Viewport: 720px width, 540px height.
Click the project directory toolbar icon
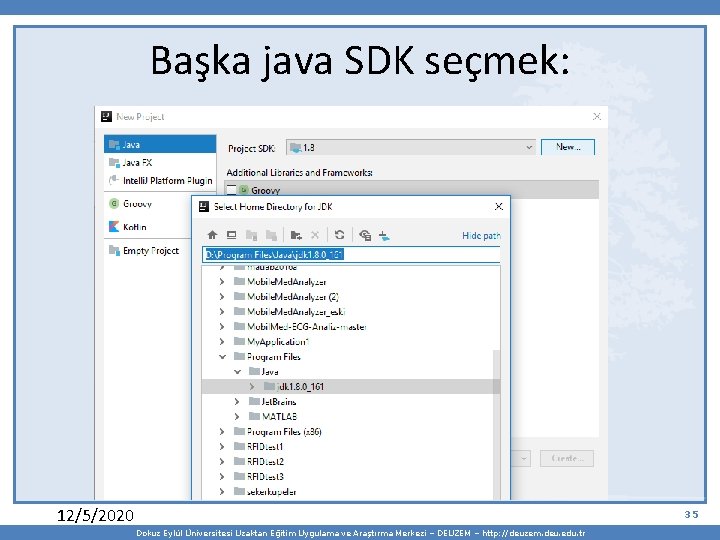point(251,236)
